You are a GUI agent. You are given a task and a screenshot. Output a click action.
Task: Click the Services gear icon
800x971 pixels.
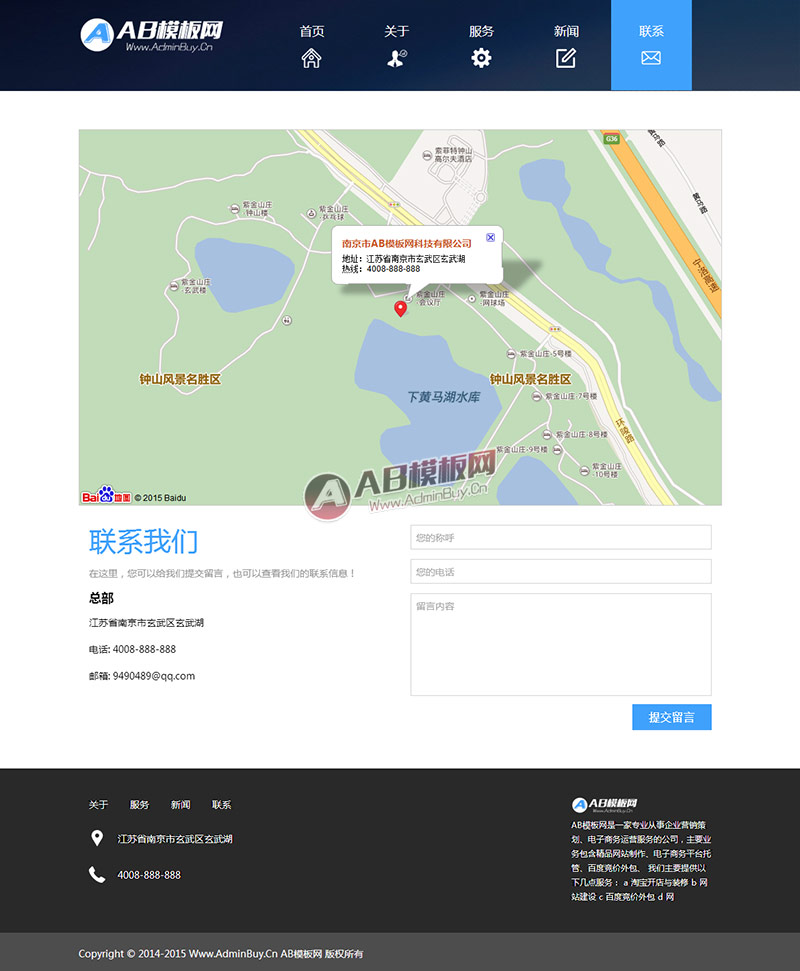(x=481, y=58)
